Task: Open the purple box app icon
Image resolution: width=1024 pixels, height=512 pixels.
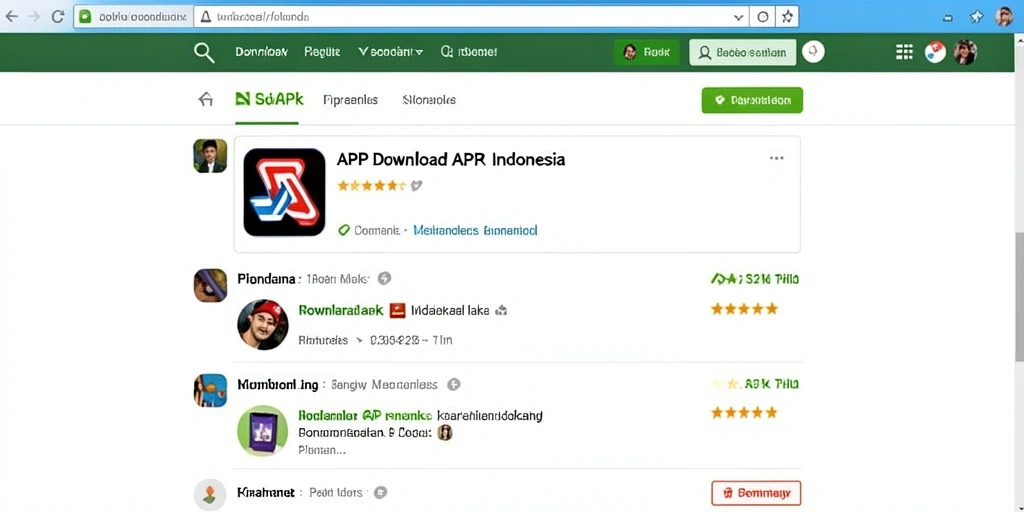Action: pos(263,431)
